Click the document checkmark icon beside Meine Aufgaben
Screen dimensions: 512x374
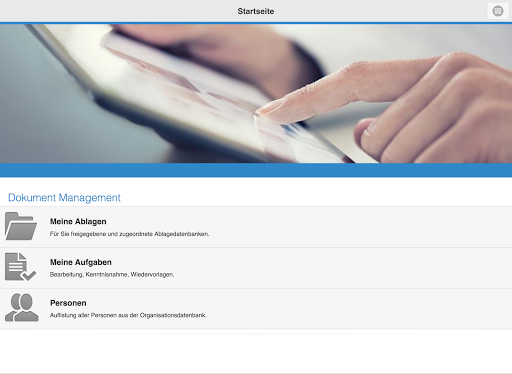pyautogui.click(x=20, y=267)
